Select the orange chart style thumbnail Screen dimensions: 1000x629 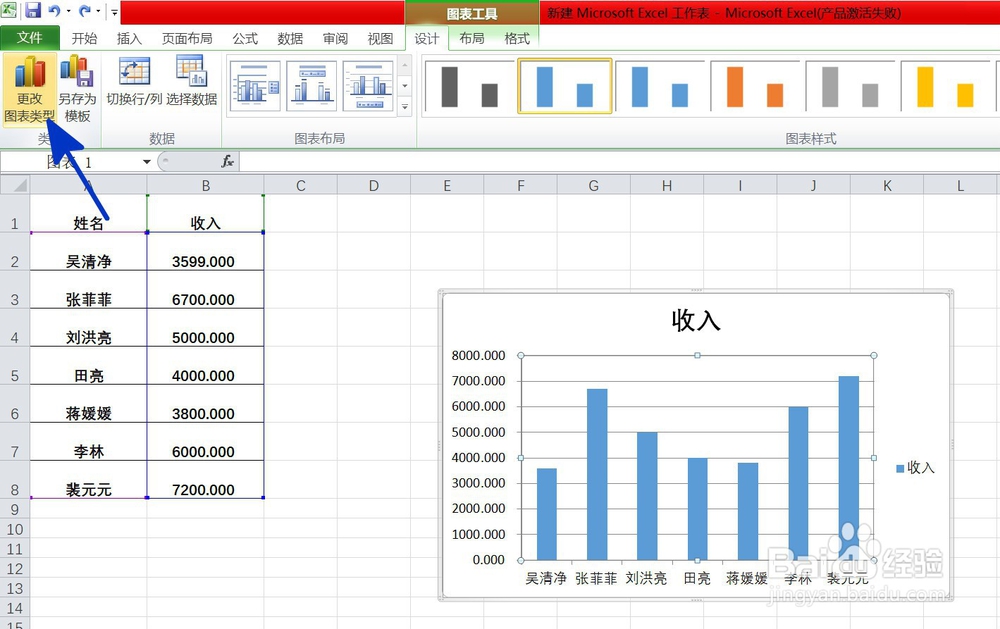[757, 87]
